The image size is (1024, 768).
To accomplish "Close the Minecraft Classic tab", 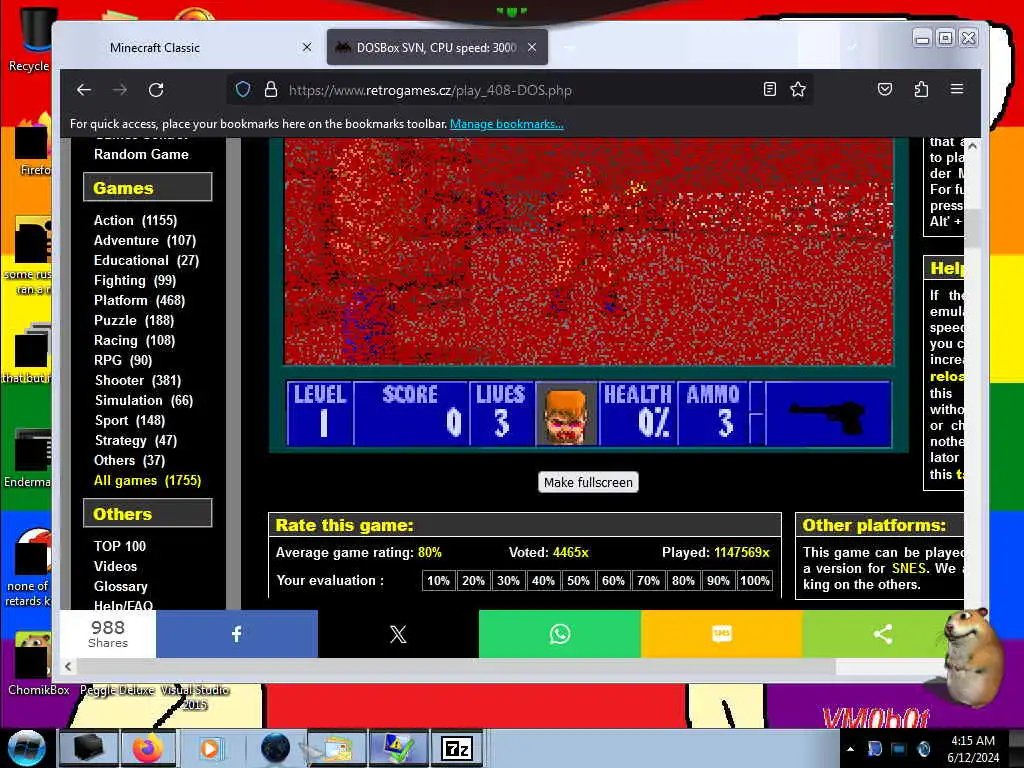I will coord(307,47).
